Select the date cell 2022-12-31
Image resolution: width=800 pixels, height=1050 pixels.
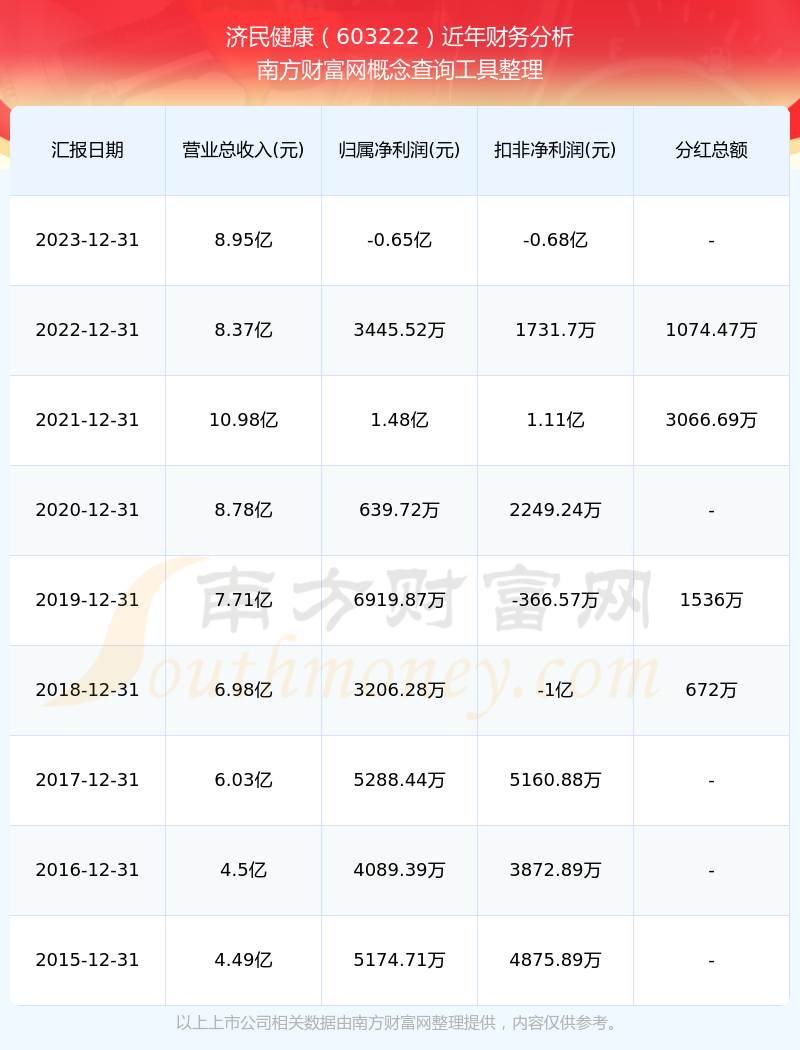click(88, 330)
